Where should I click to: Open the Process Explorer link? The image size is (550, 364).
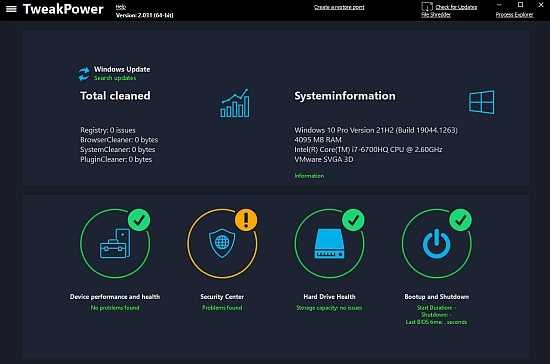[x=514, y=14]
